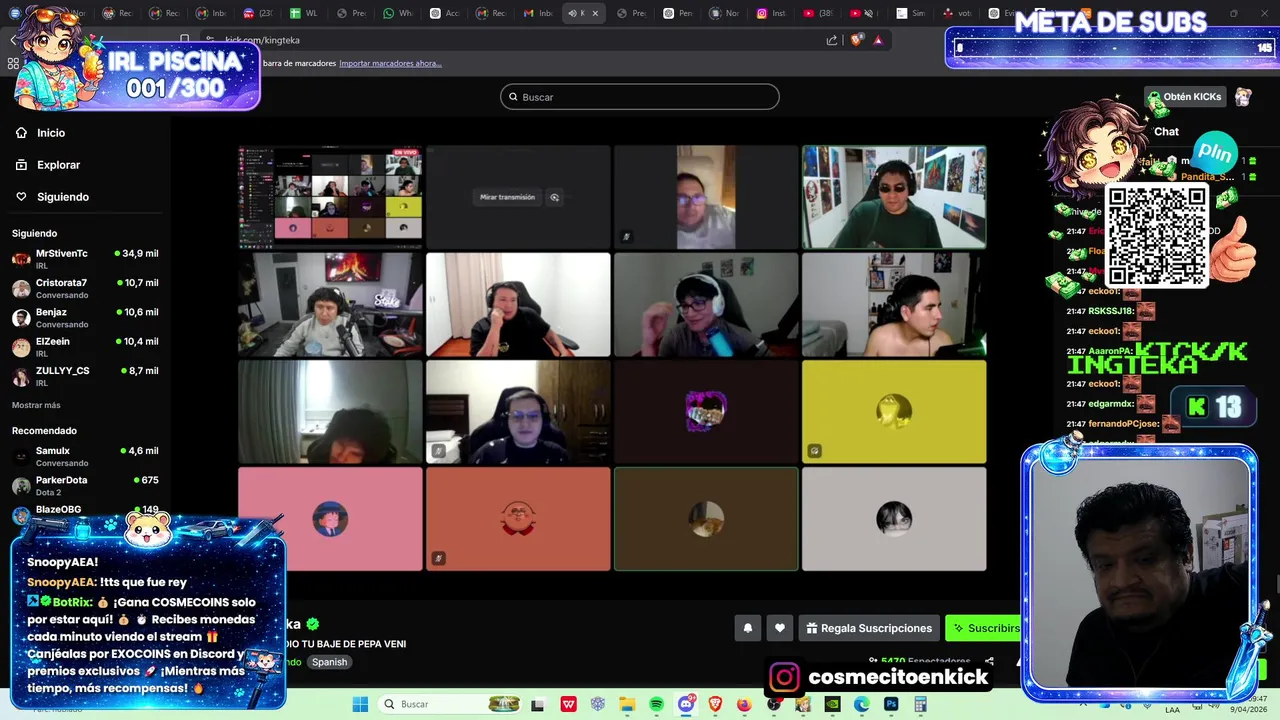Click the notification bell button under the stream
Viewport: 1280px width, 720px height.
(747, 628)
